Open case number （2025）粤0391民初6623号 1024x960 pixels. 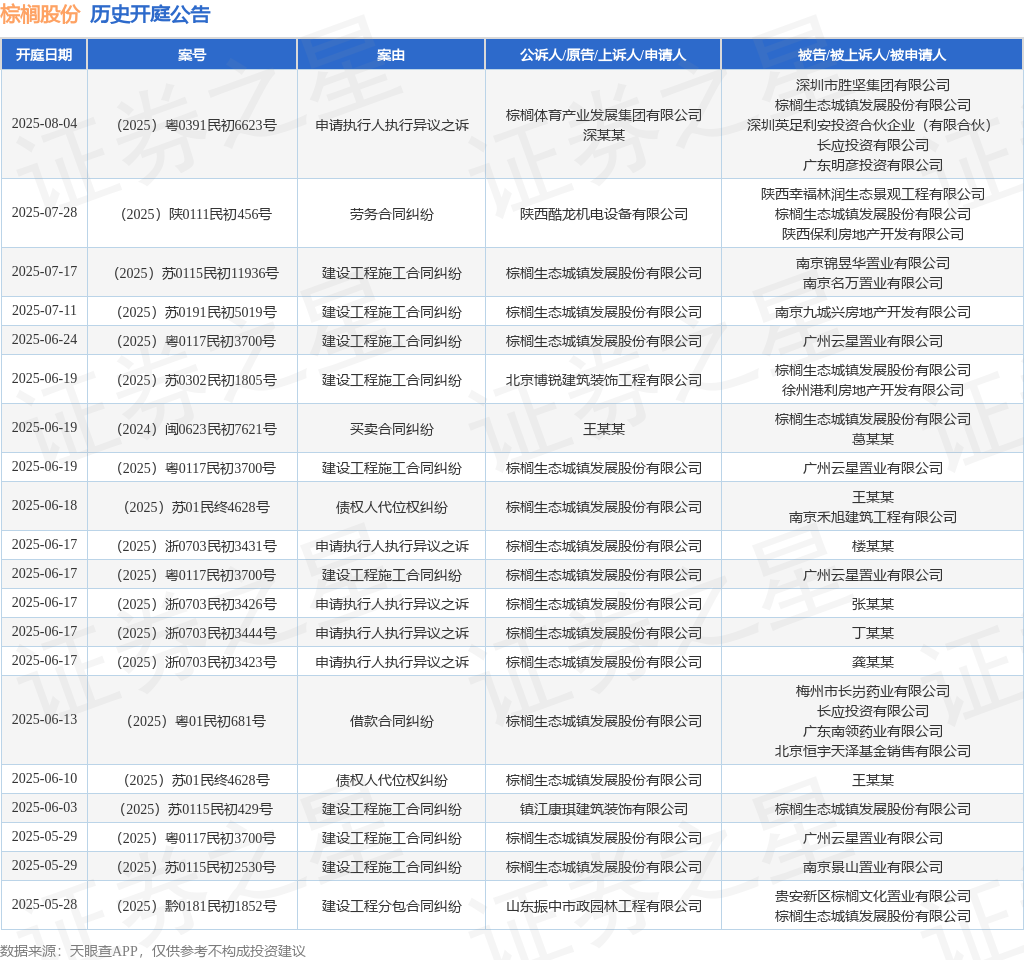click(x=192, y=125)
